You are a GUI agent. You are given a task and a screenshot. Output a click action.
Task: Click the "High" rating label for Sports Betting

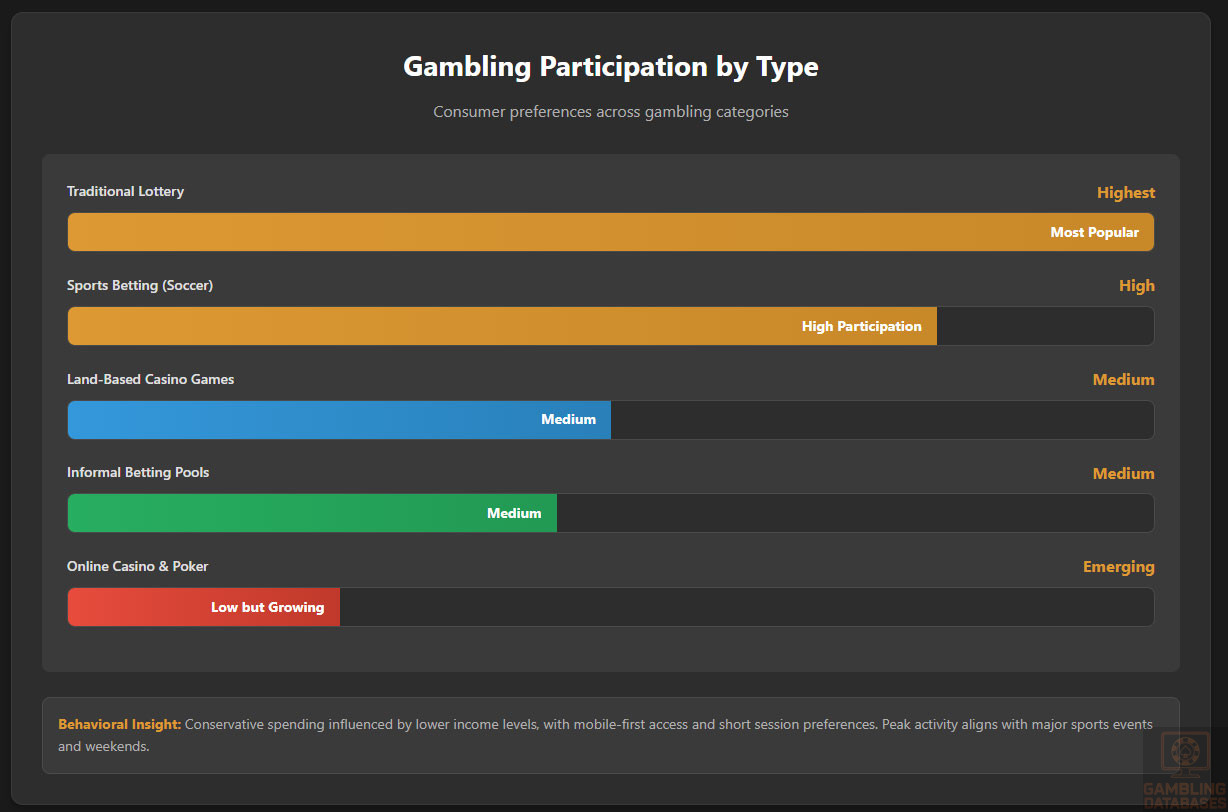[x=1136, y=286]
